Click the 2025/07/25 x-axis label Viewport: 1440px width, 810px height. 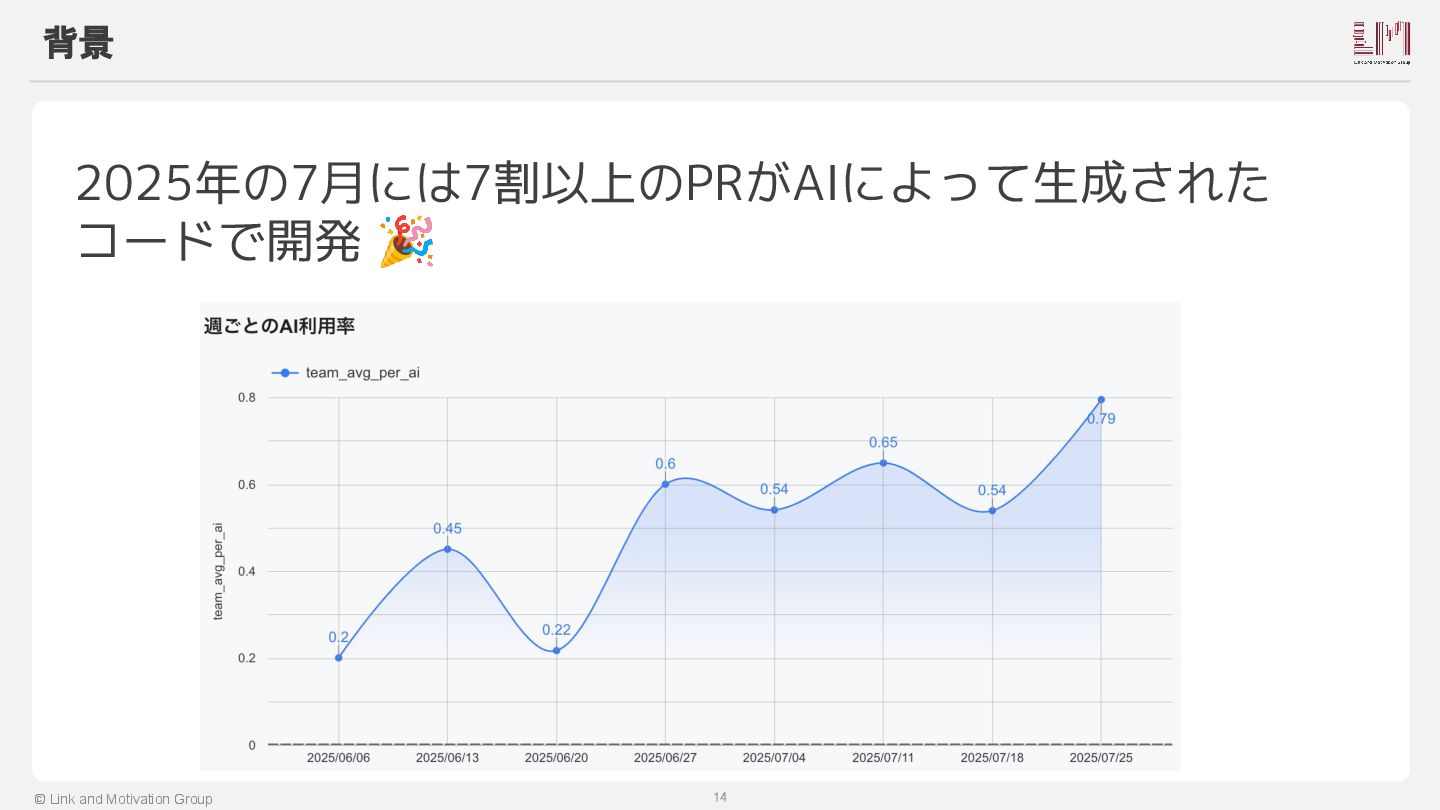click(x=1101, y=758)
